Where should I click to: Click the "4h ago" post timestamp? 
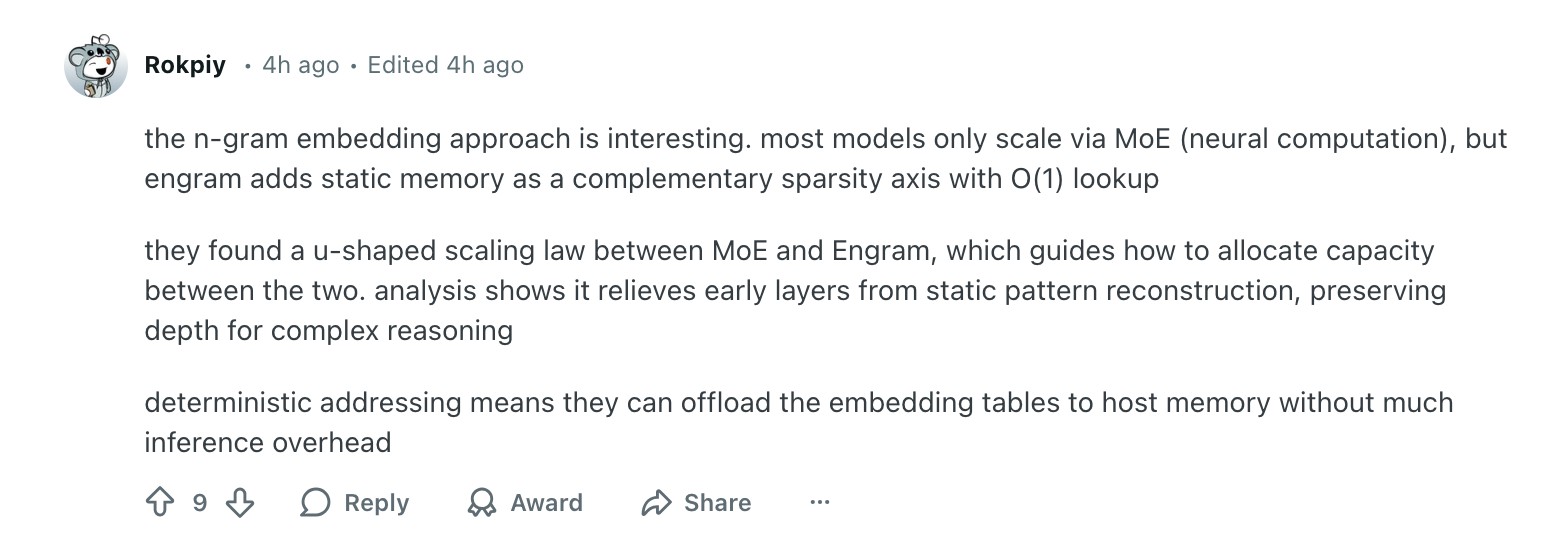pos(300,65)
